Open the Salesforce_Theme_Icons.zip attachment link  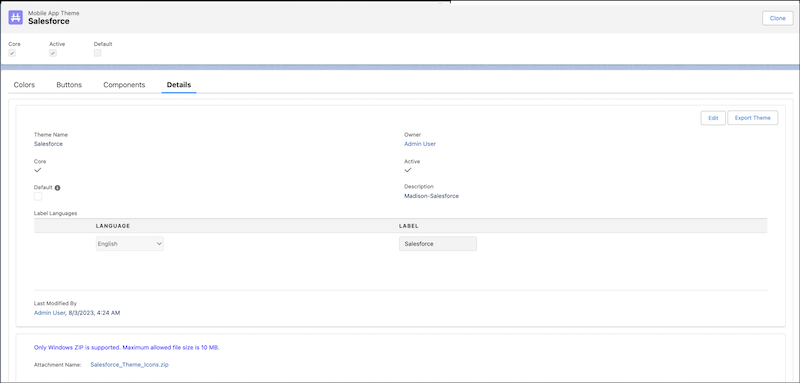[129, 365]
